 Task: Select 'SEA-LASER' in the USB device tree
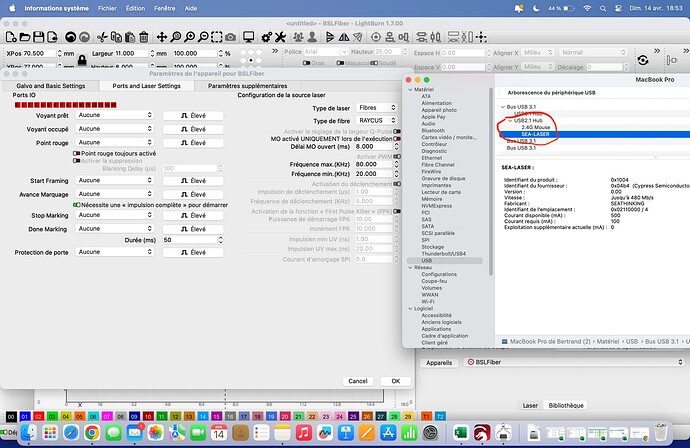[x=535, y=134]
